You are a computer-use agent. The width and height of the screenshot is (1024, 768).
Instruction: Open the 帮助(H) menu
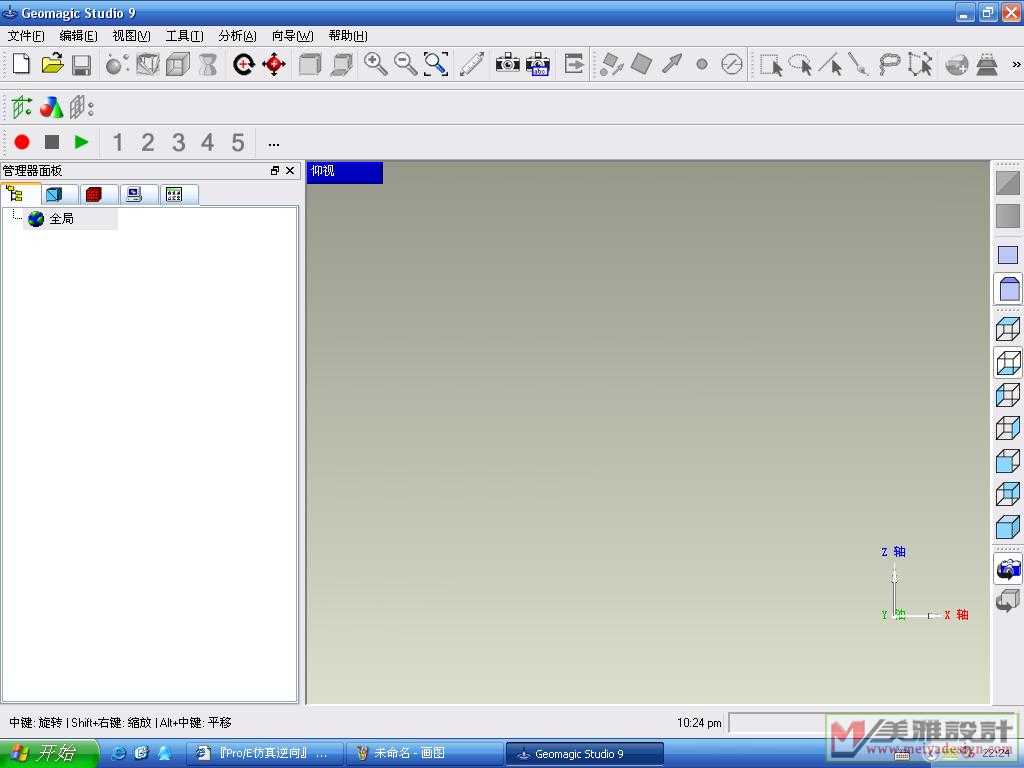tap(348, 36)
